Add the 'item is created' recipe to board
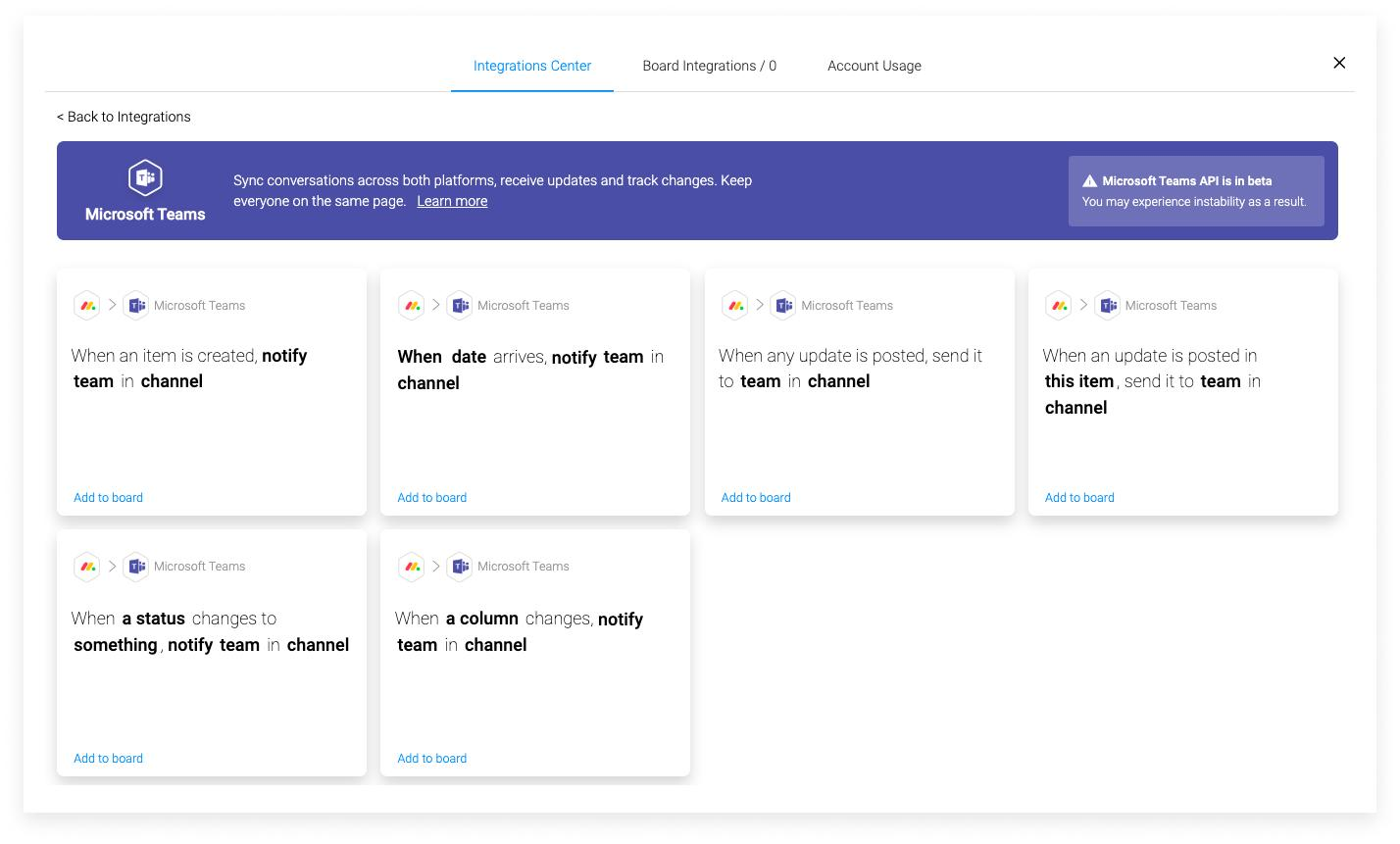 tap(108, 497)
